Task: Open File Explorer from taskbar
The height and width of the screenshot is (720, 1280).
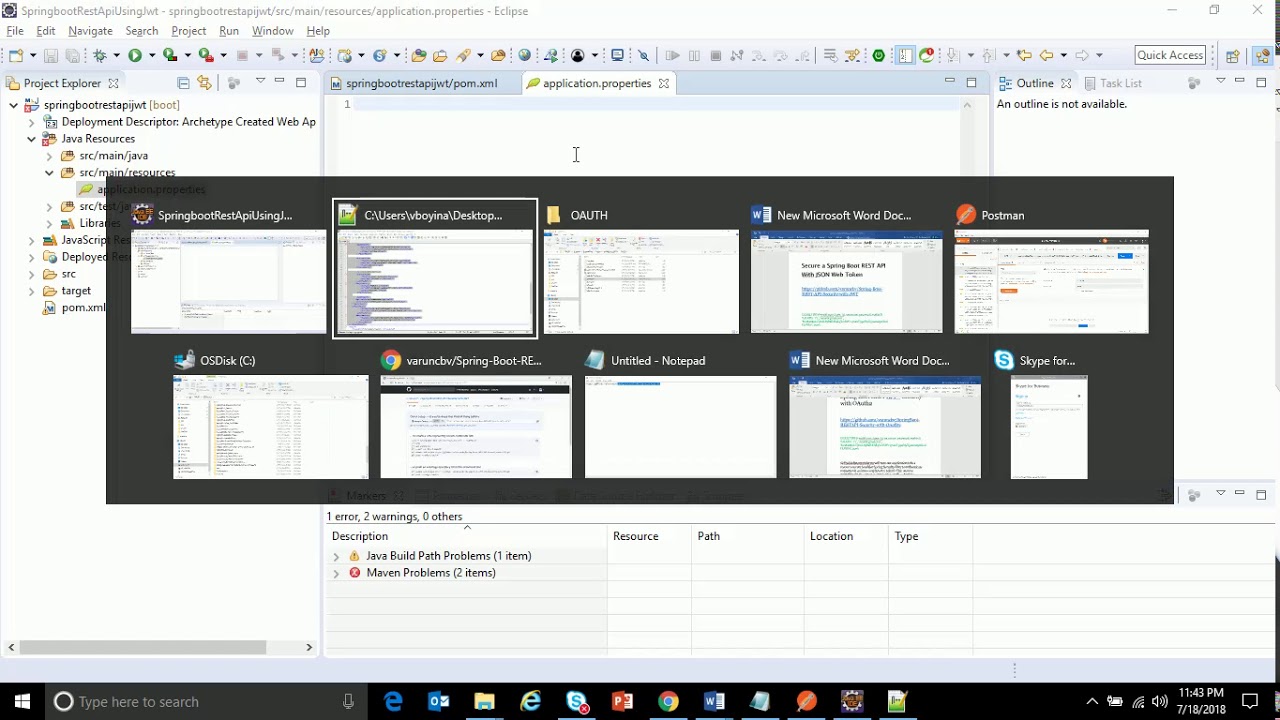Action: (x=484, y=701)
